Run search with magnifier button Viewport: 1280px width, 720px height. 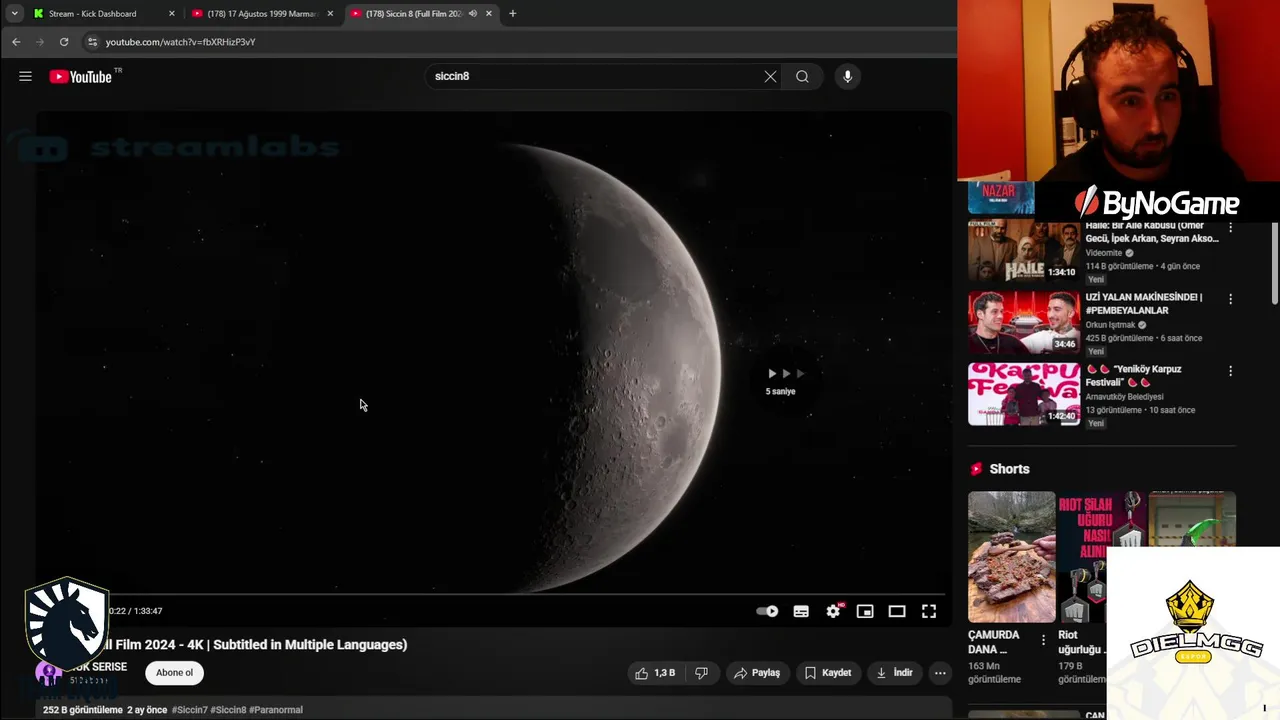(x=802, y=76)
